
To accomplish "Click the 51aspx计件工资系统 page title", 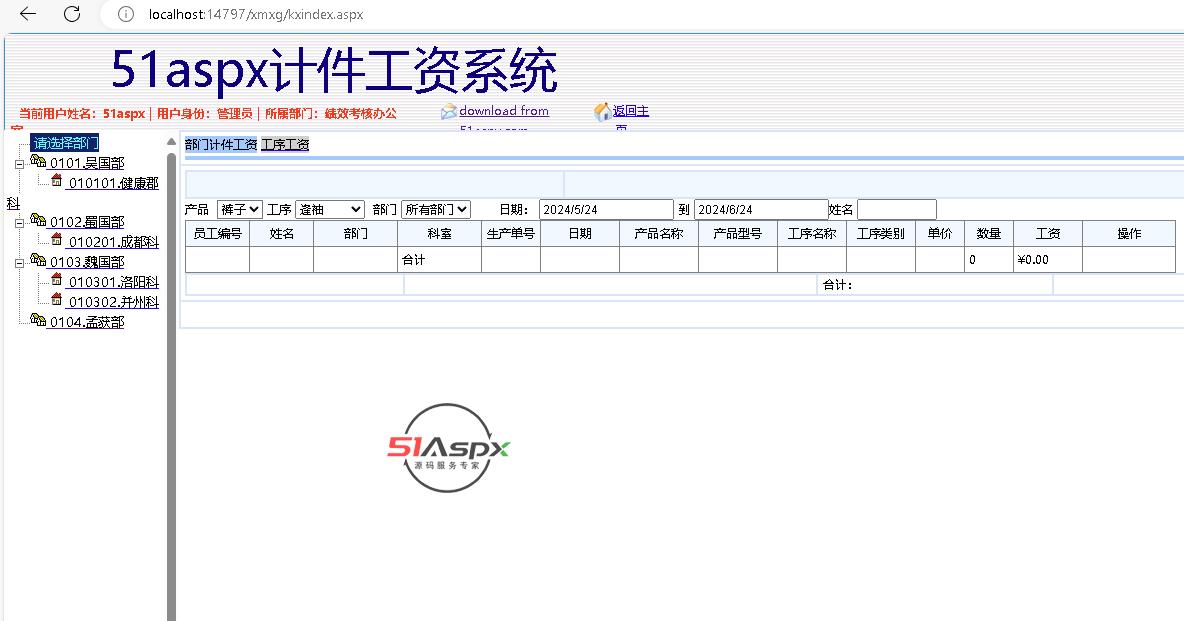I will 335,70.
